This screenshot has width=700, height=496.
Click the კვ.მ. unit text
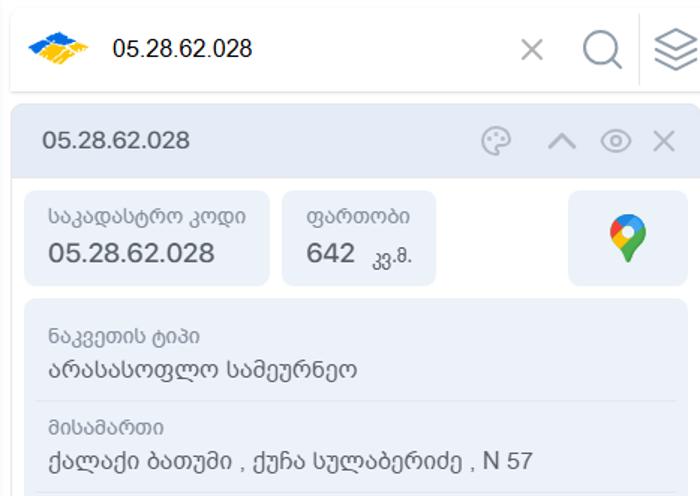(392, 258)
